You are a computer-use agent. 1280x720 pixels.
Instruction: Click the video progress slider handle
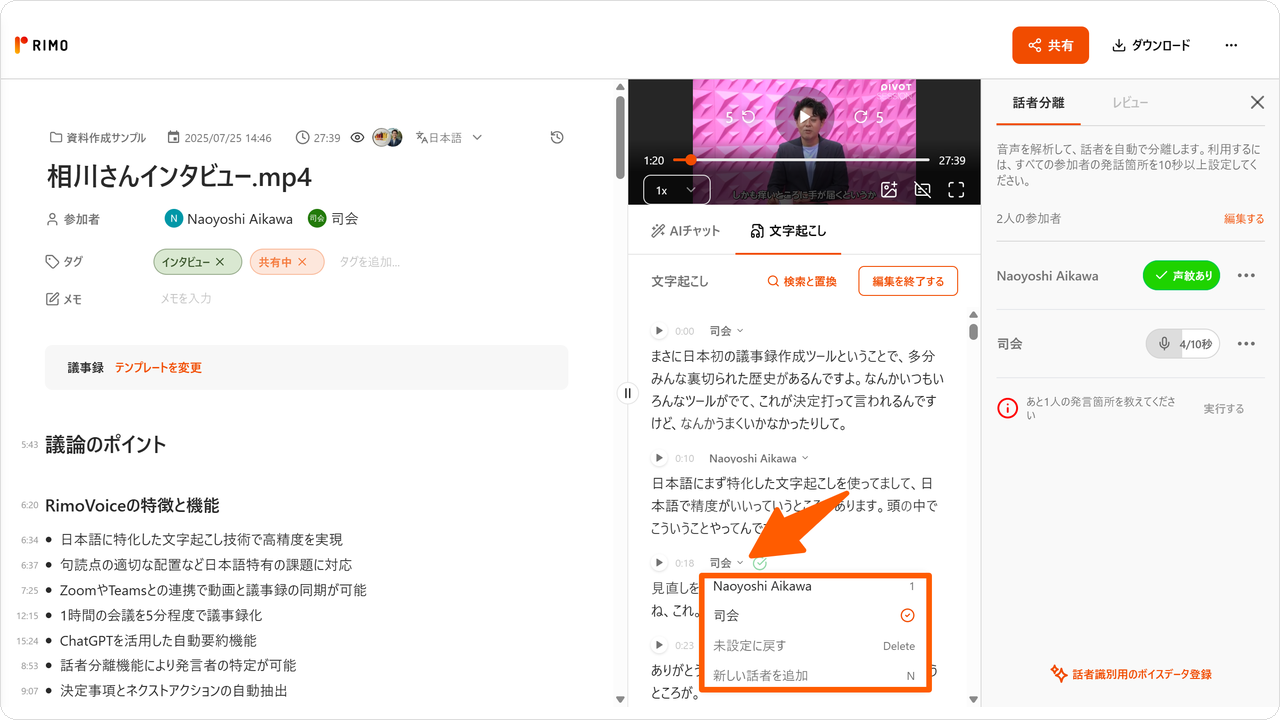tap(690, 160)
